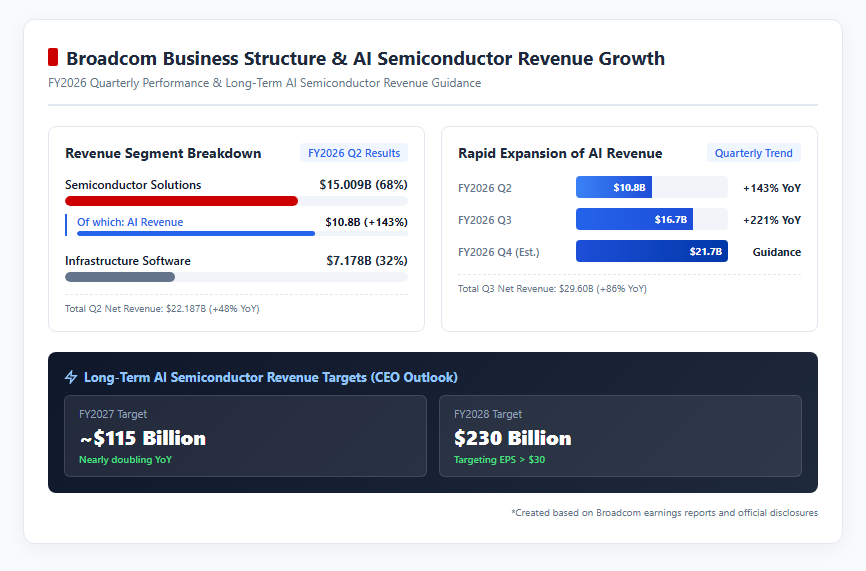Screen dimensions: 866x571
Task: Open the FY2028 Target card
Action: click(620, 436)
